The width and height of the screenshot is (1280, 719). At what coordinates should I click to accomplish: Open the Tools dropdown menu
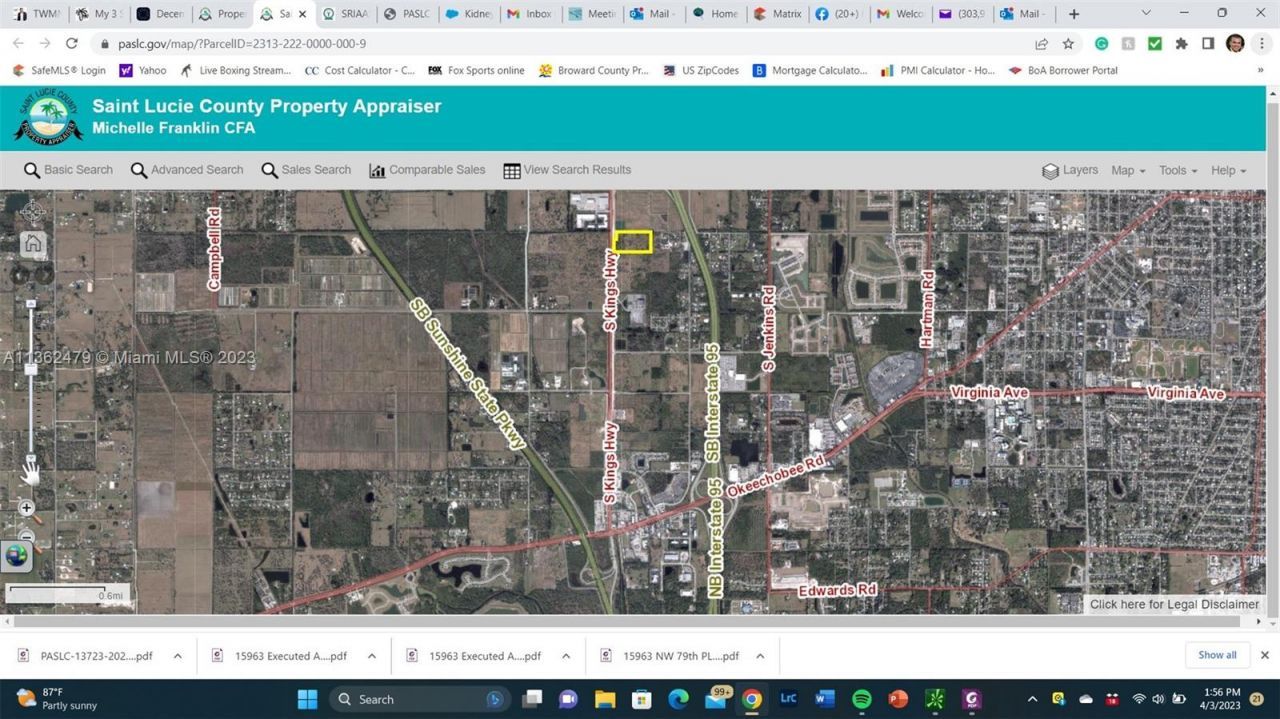1177,170
